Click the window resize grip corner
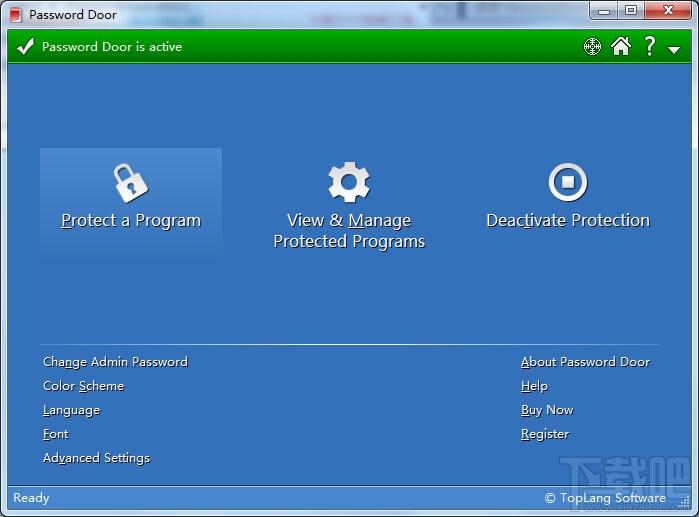The image size is (699, 517). pyautogui.click(x=686, y=504)
